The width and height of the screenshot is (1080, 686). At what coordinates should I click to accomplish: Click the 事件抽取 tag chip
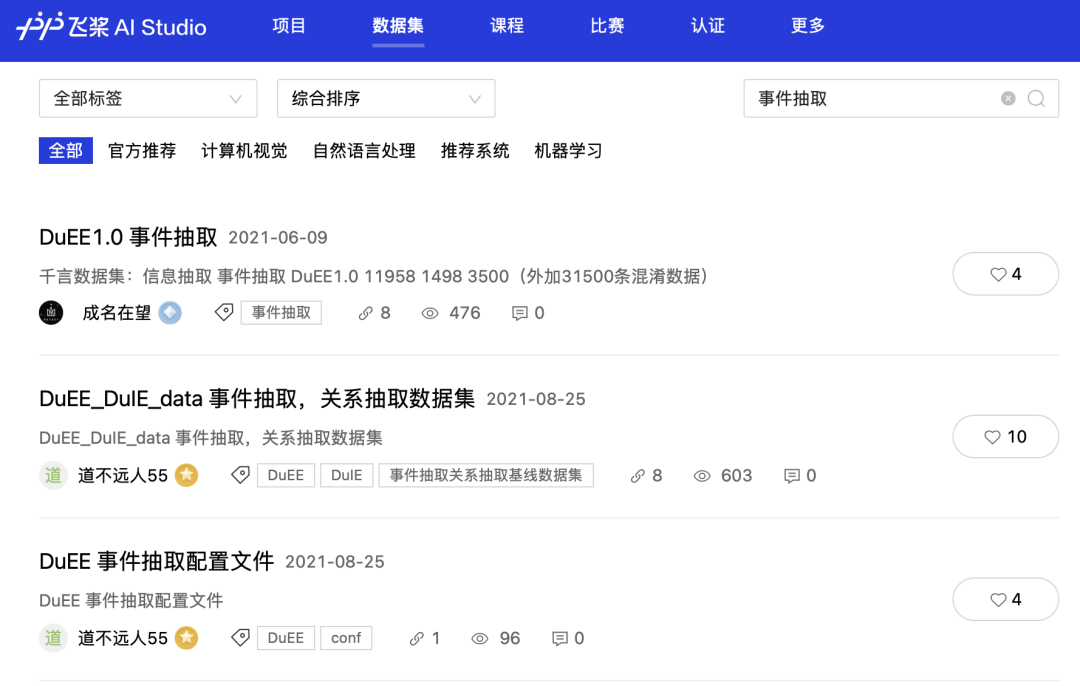point(281,313)
